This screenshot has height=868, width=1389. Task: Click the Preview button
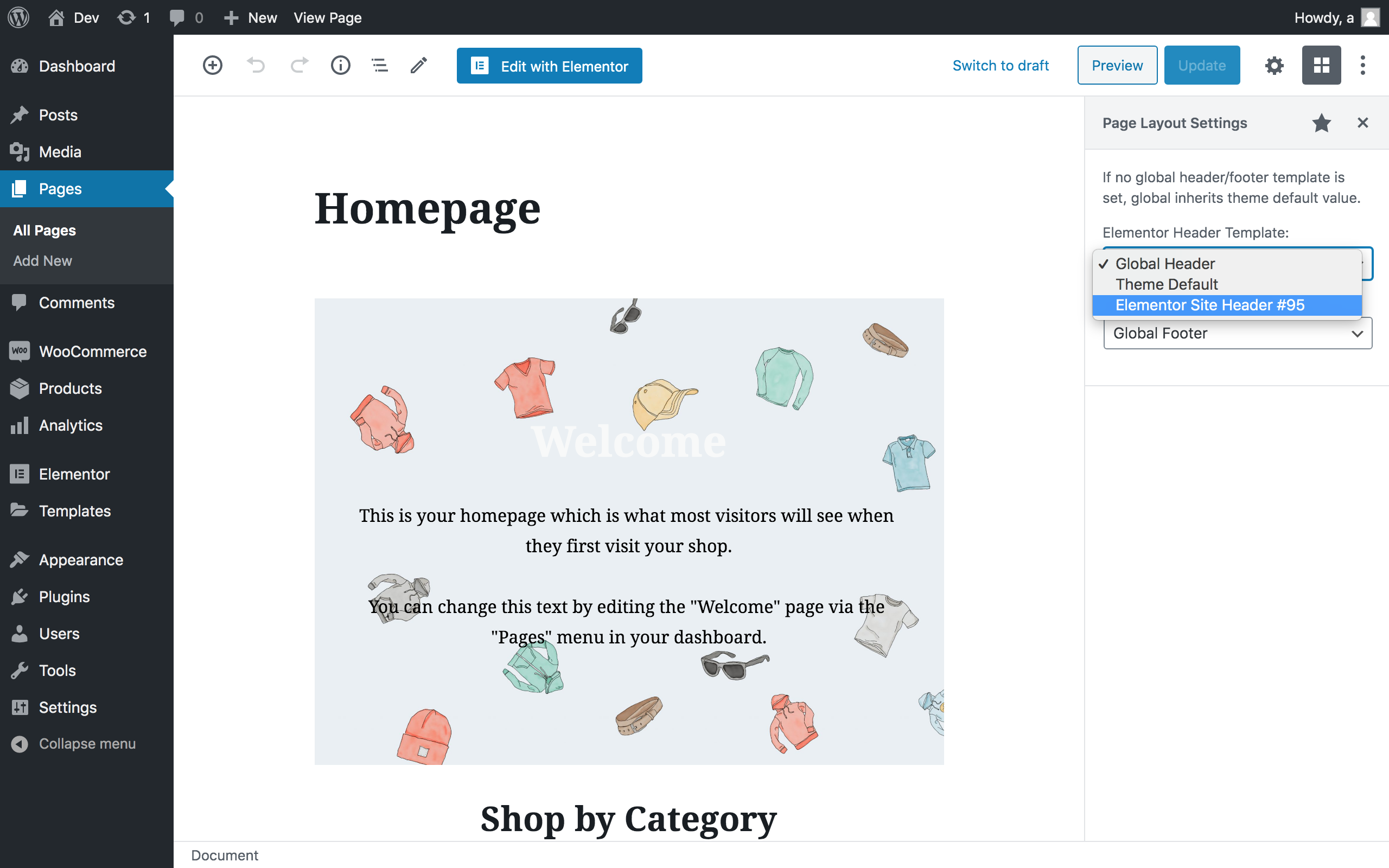[x=1117, y=65]
